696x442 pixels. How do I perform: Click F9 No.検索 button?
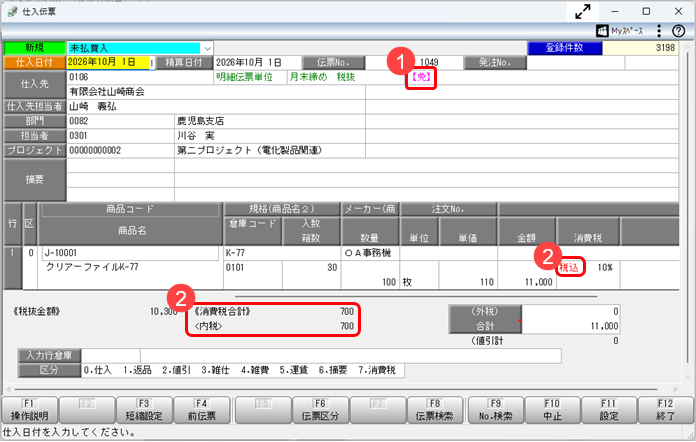(x=495, y=410)
